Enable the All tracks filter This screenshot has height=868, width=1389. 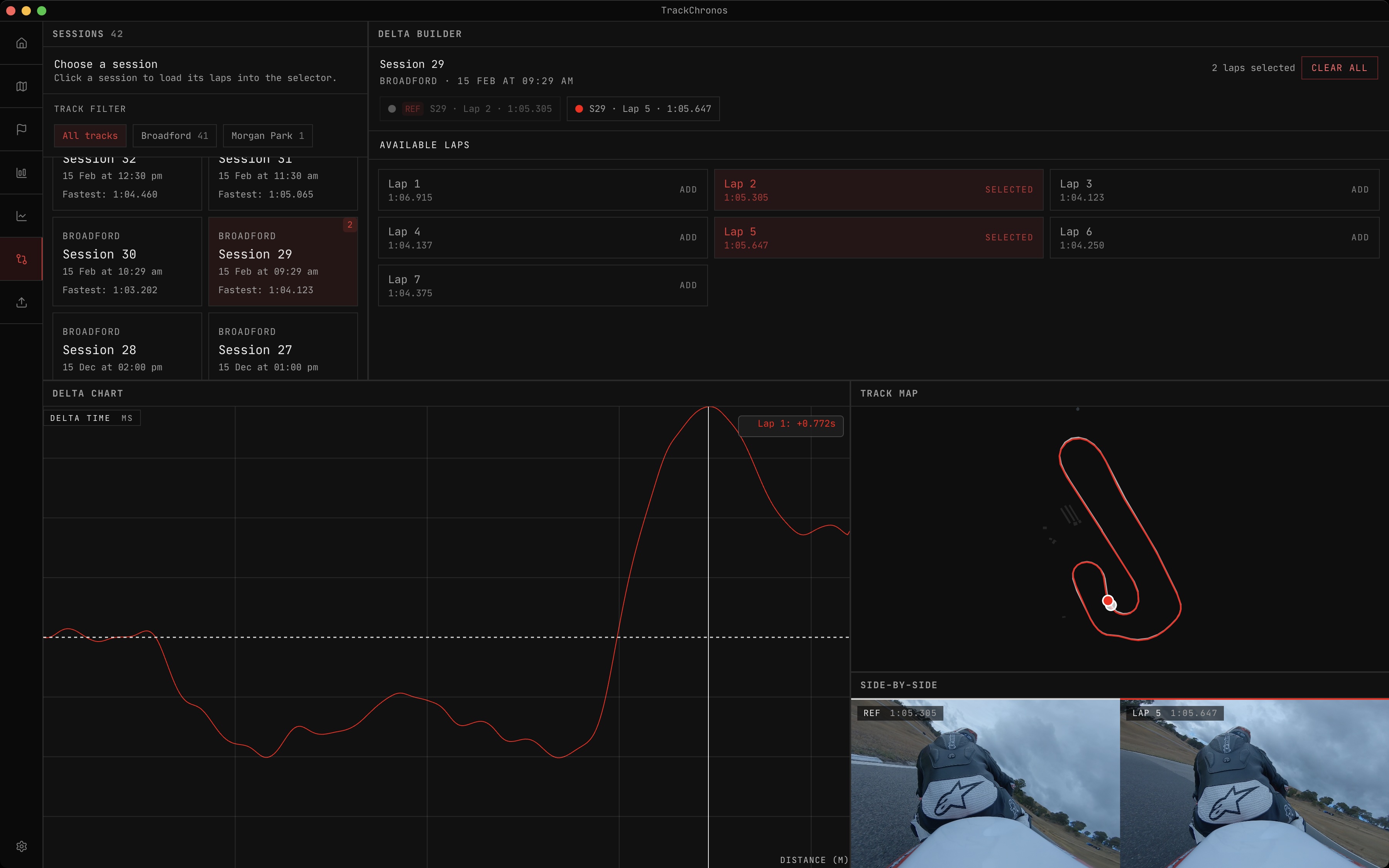(90, 135)
